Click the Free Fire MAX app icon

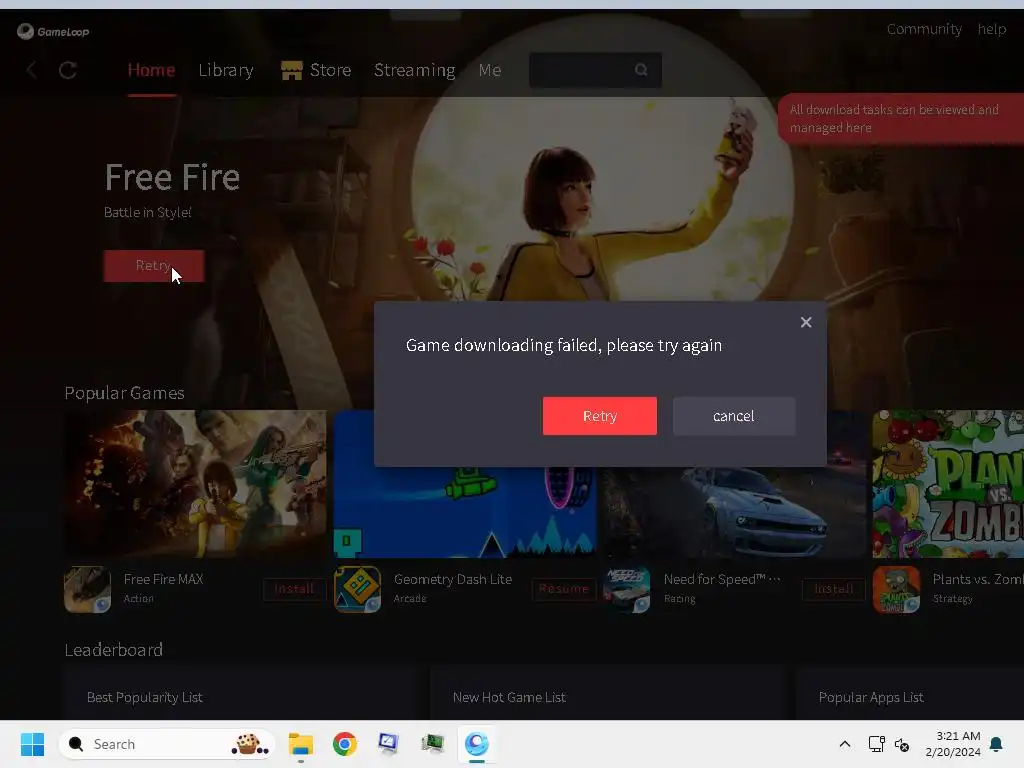pyautogui.click(x=88, y=589)
